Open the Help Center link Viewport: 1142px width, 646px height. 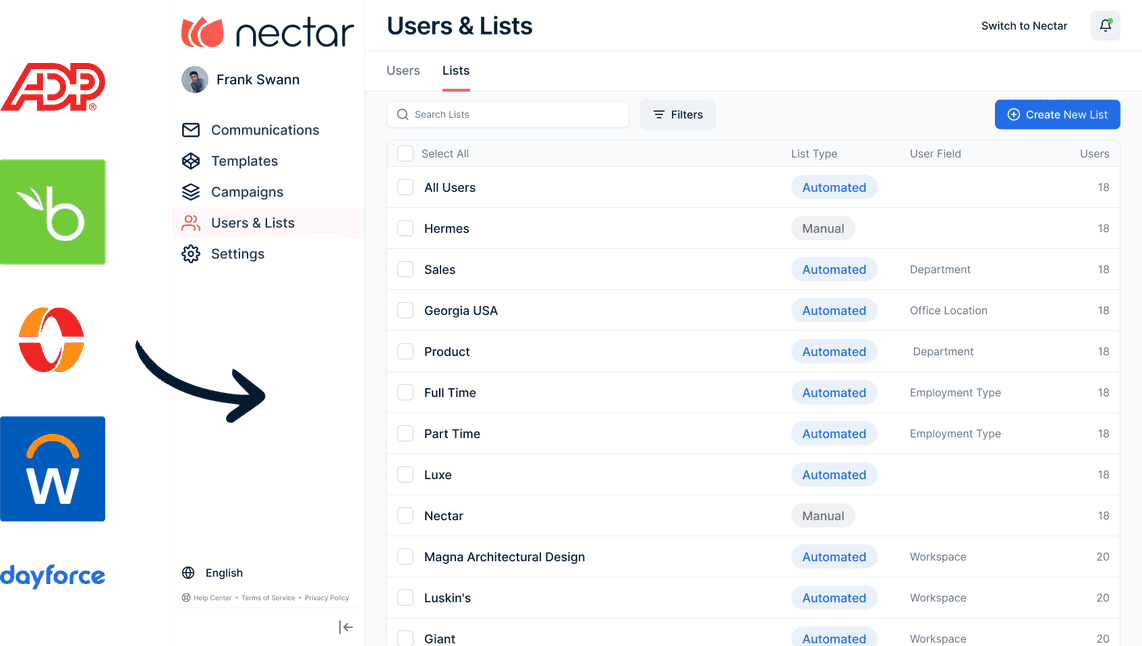[212, 598]
